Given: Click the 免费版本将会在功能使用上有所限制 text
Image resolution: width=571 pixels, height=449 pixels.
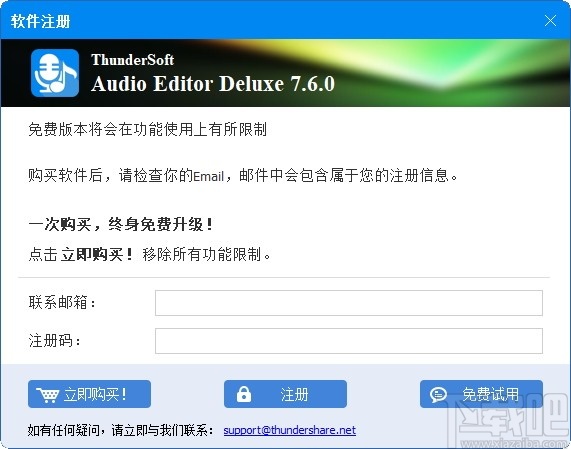Looking at the screenshot, I should point(147,129).
